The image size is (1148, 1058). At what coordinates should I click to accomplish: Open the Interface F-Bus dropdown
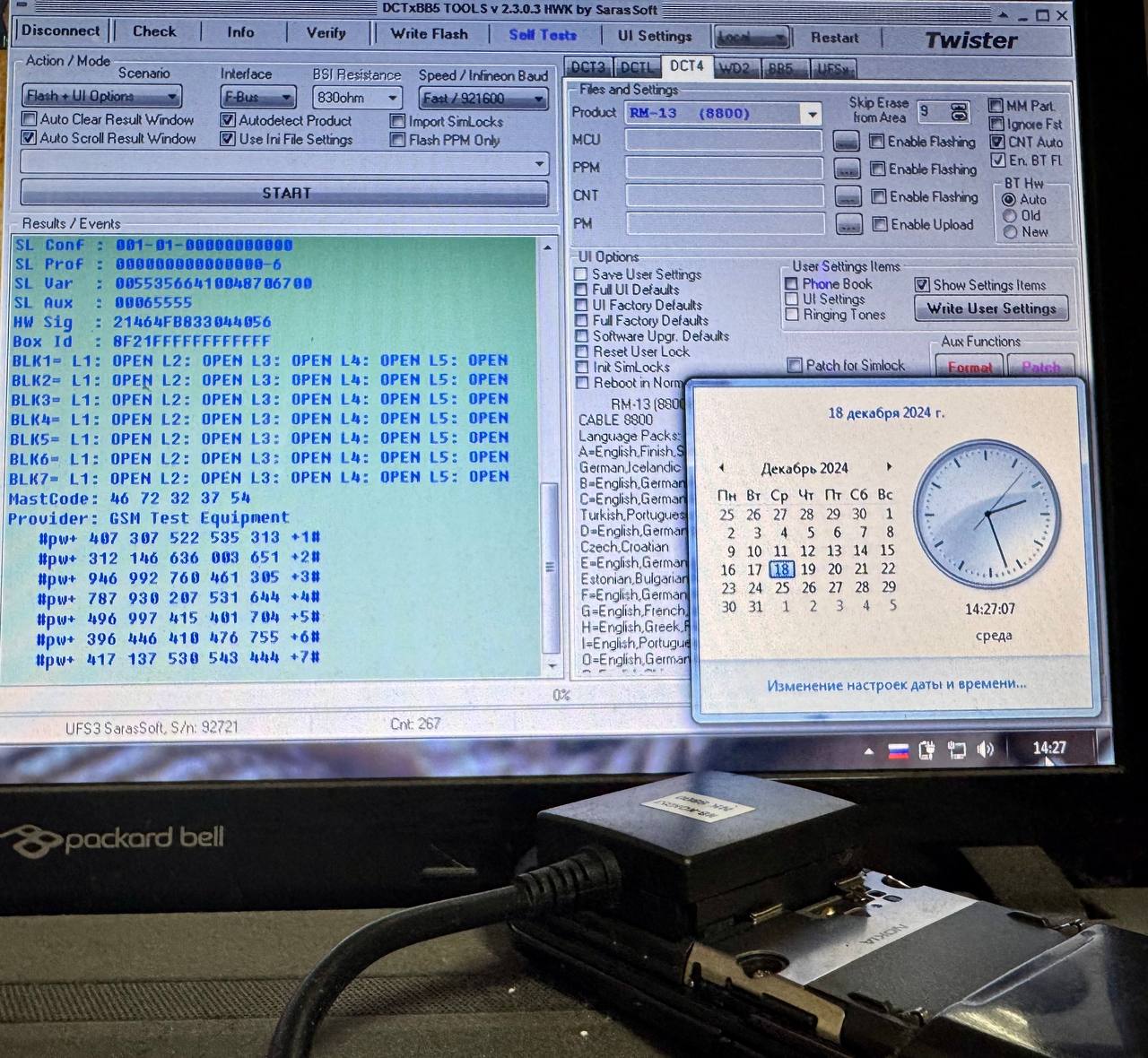pyautogui.click(x=258, y=97)
